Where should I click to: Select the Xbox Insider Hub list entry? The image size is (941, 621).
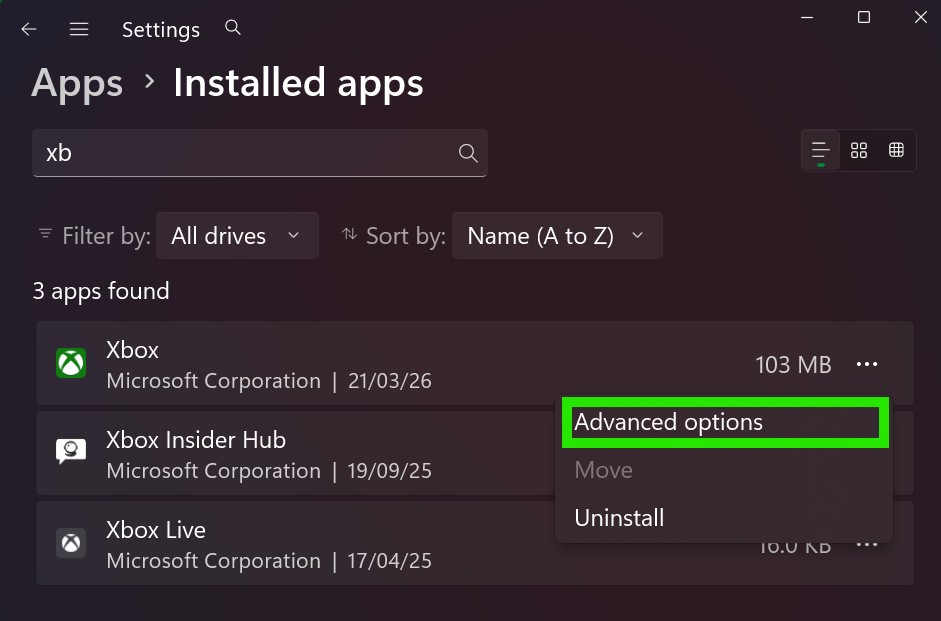pos(300,455)
